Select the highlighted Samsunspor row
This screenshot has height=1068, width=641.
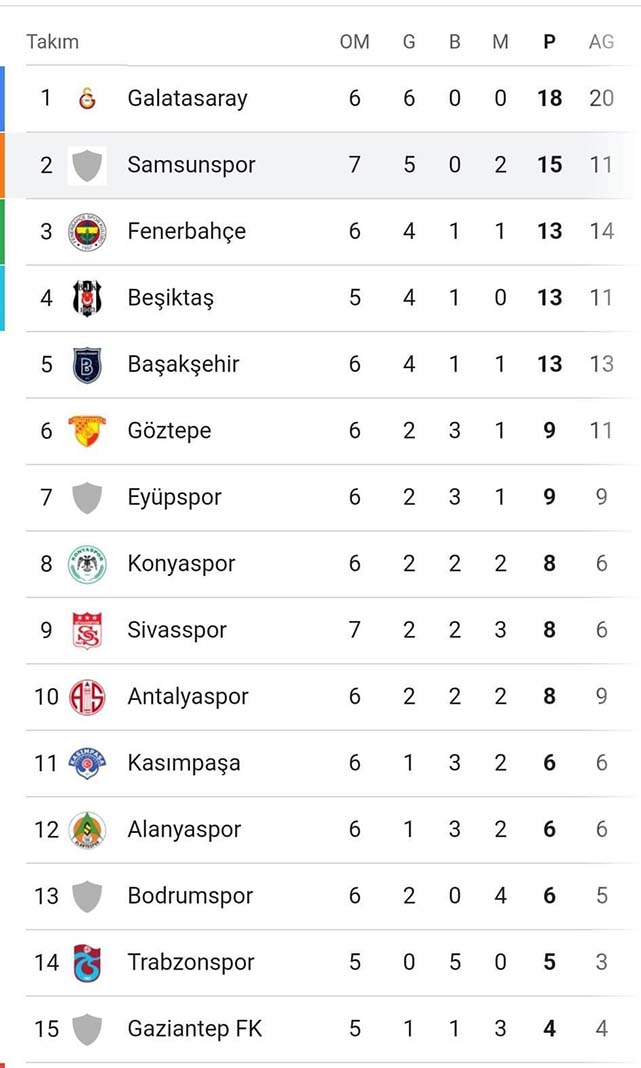[x=320, y=164]
